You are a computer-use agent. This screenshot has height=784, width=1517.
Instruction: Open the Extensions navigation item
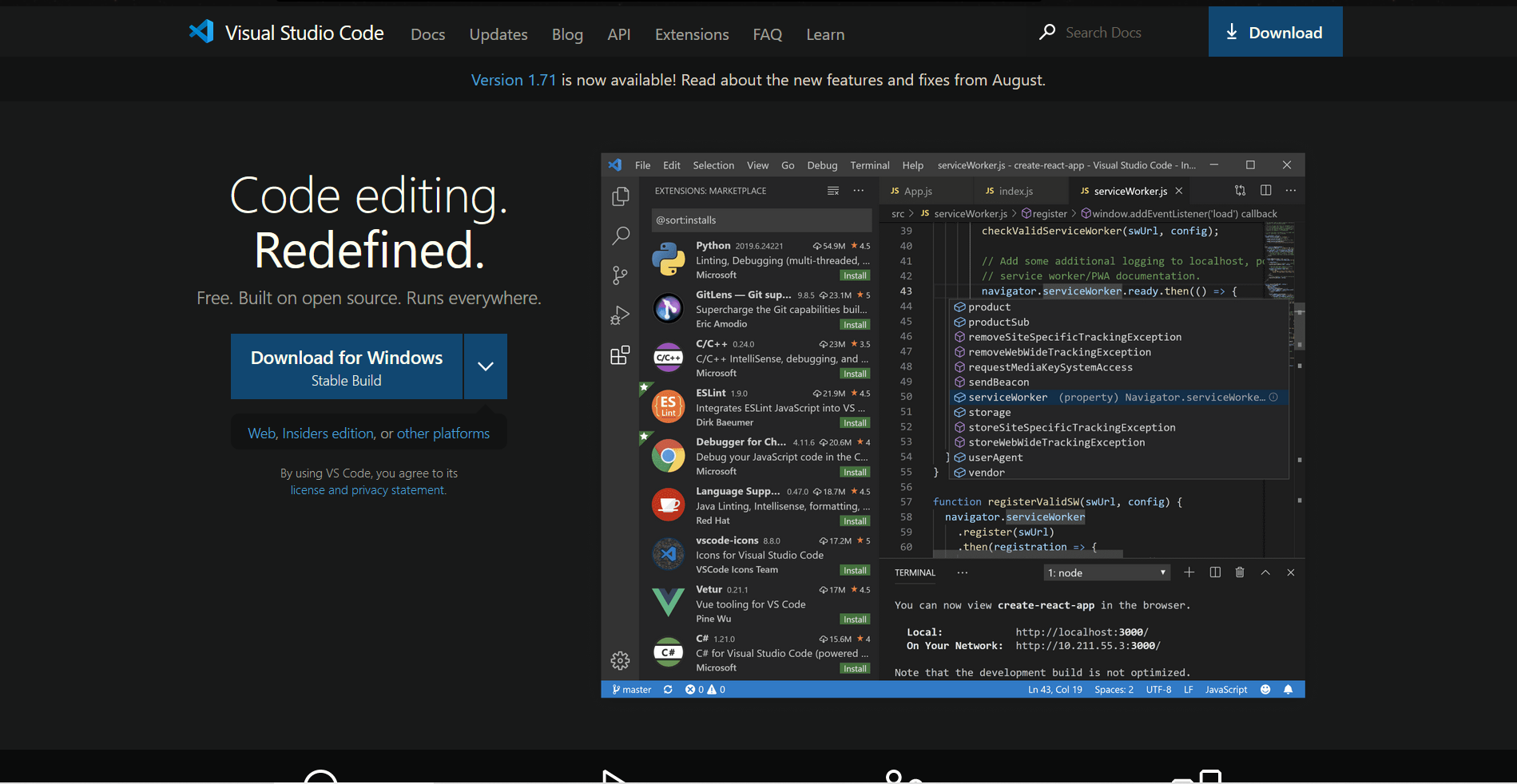(x=692, y=34)
